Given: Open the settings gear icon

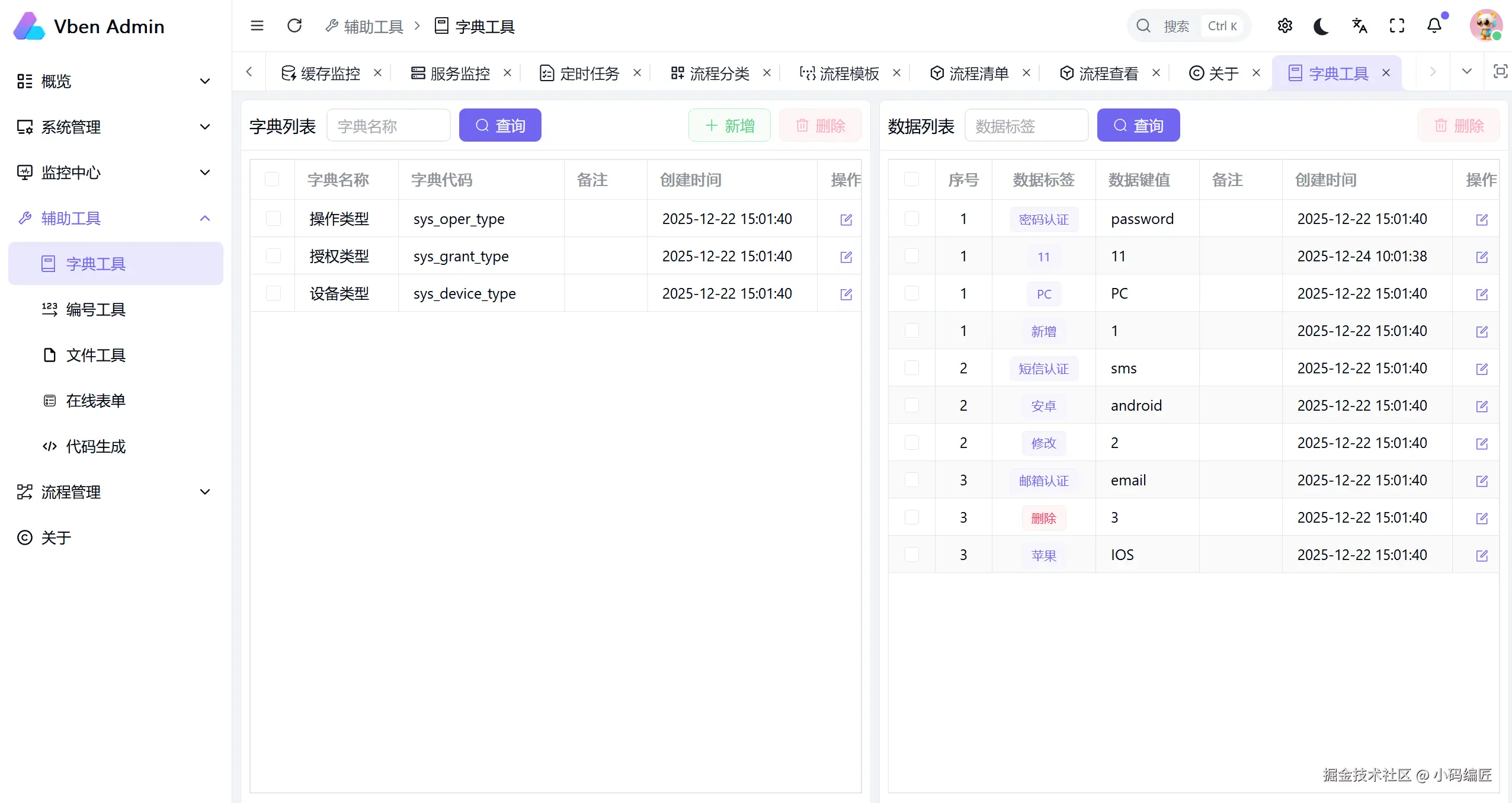Looking at the screenshot, I should (x=1285, y=26).
